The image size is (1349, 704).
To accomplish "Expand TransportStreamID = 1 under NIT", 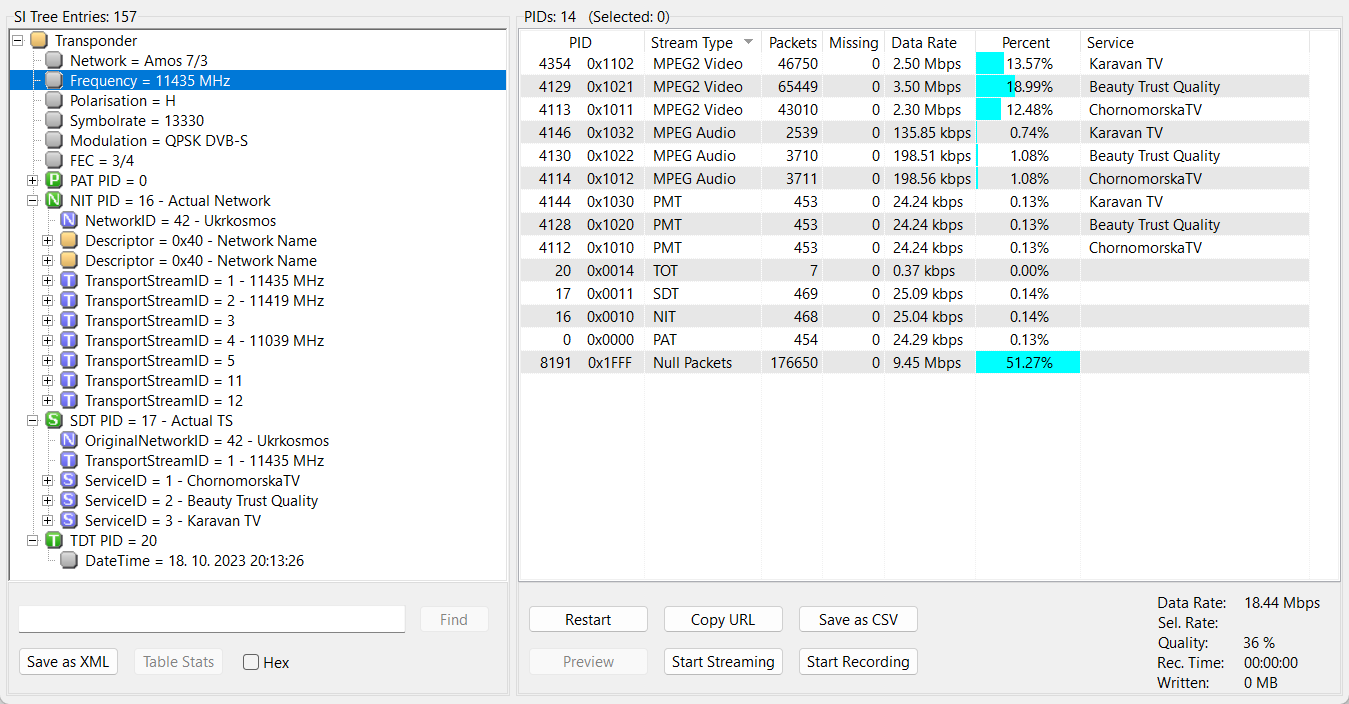I will (48, 281).
